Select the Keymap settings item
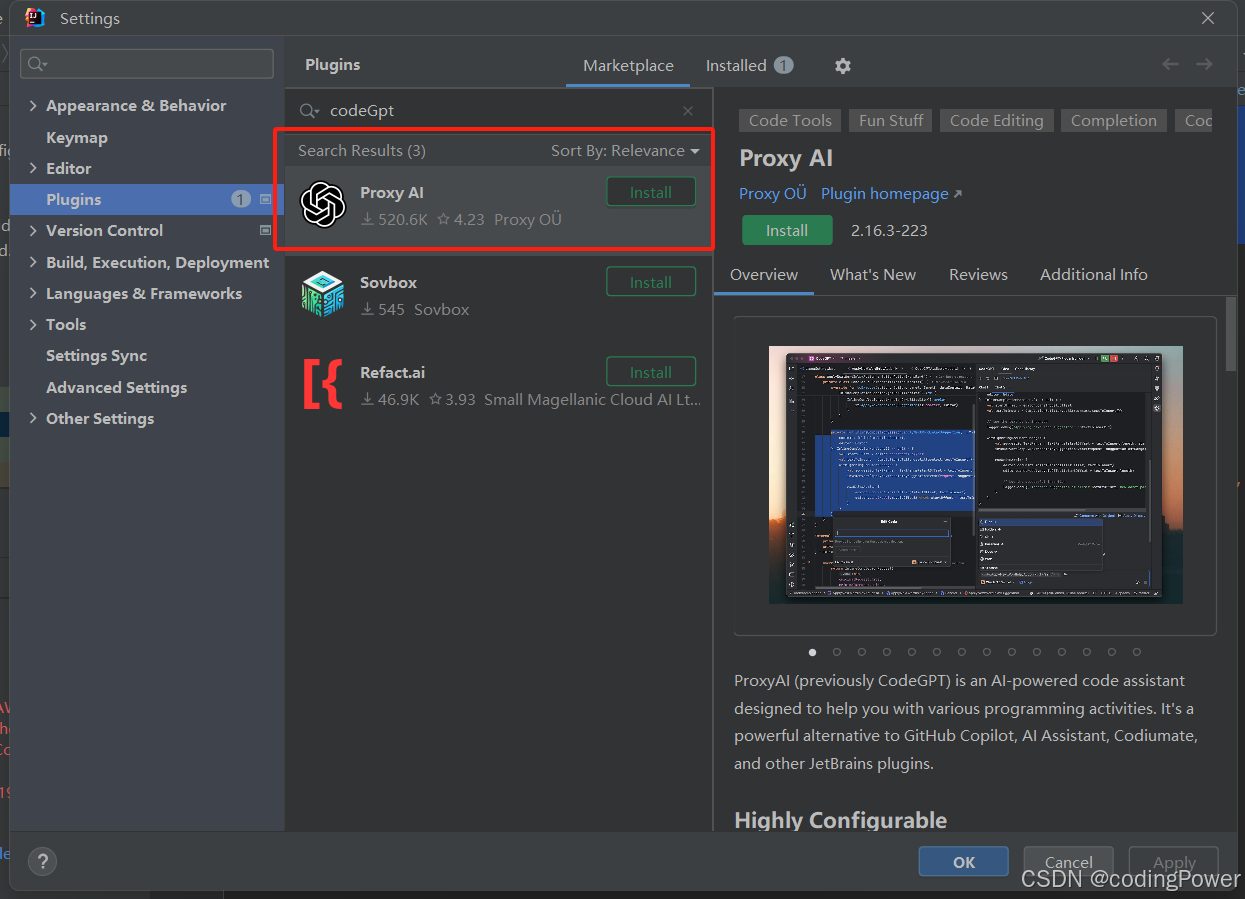Viewport: 1245px width, 899px height. tap(76, 137)
